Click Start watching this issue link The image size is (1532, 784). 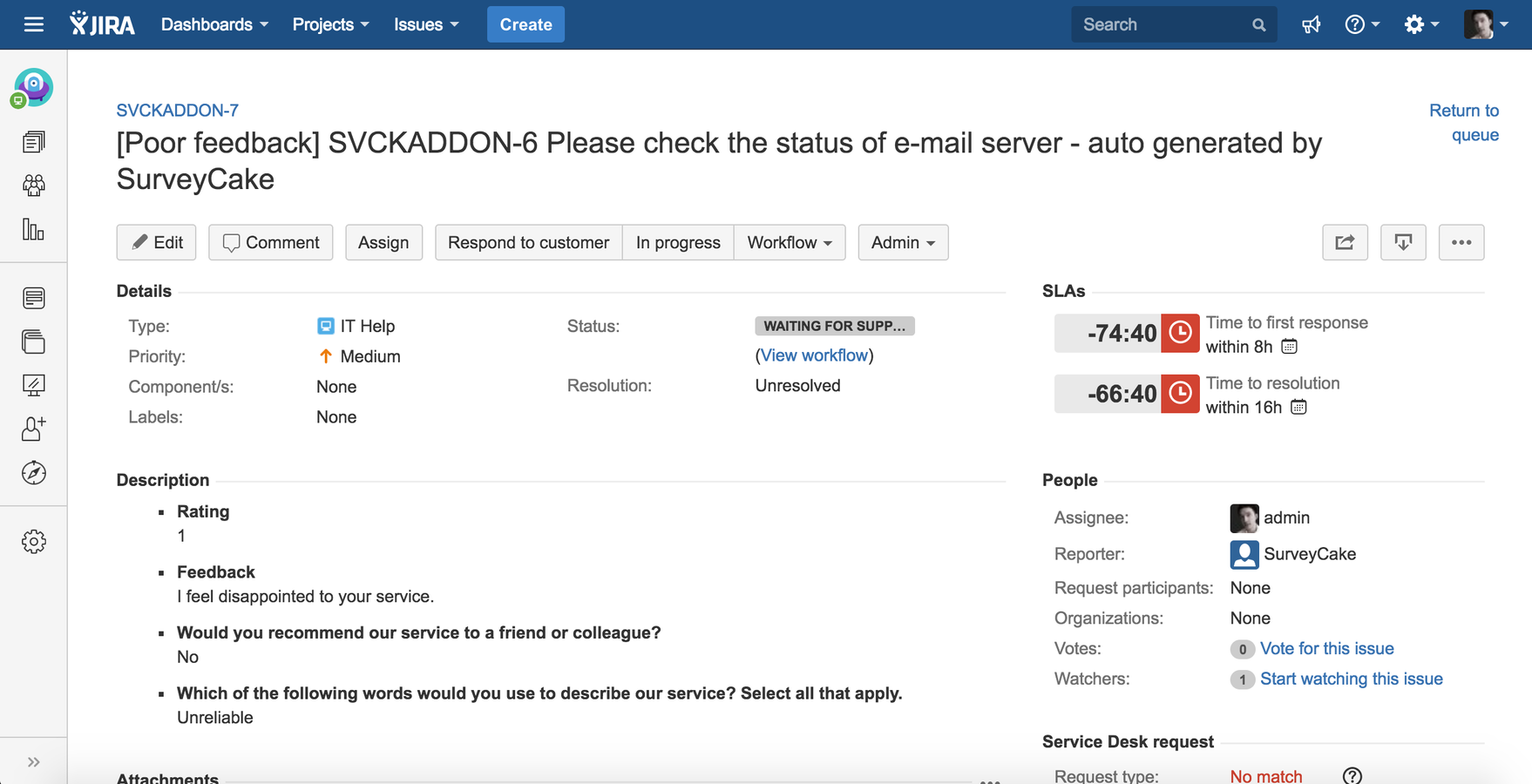1352,679
